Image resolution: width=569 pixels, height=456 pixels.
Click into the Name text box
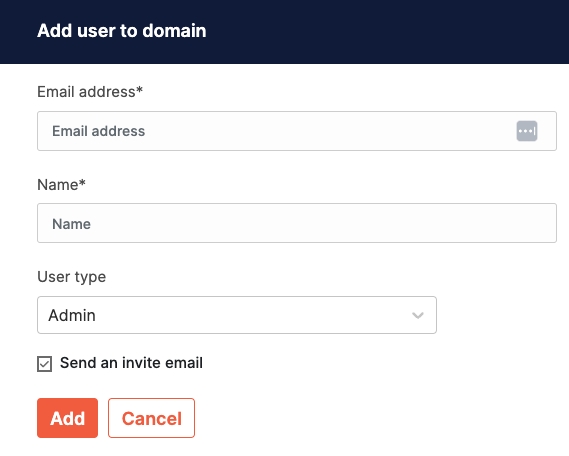pos(296,223)
